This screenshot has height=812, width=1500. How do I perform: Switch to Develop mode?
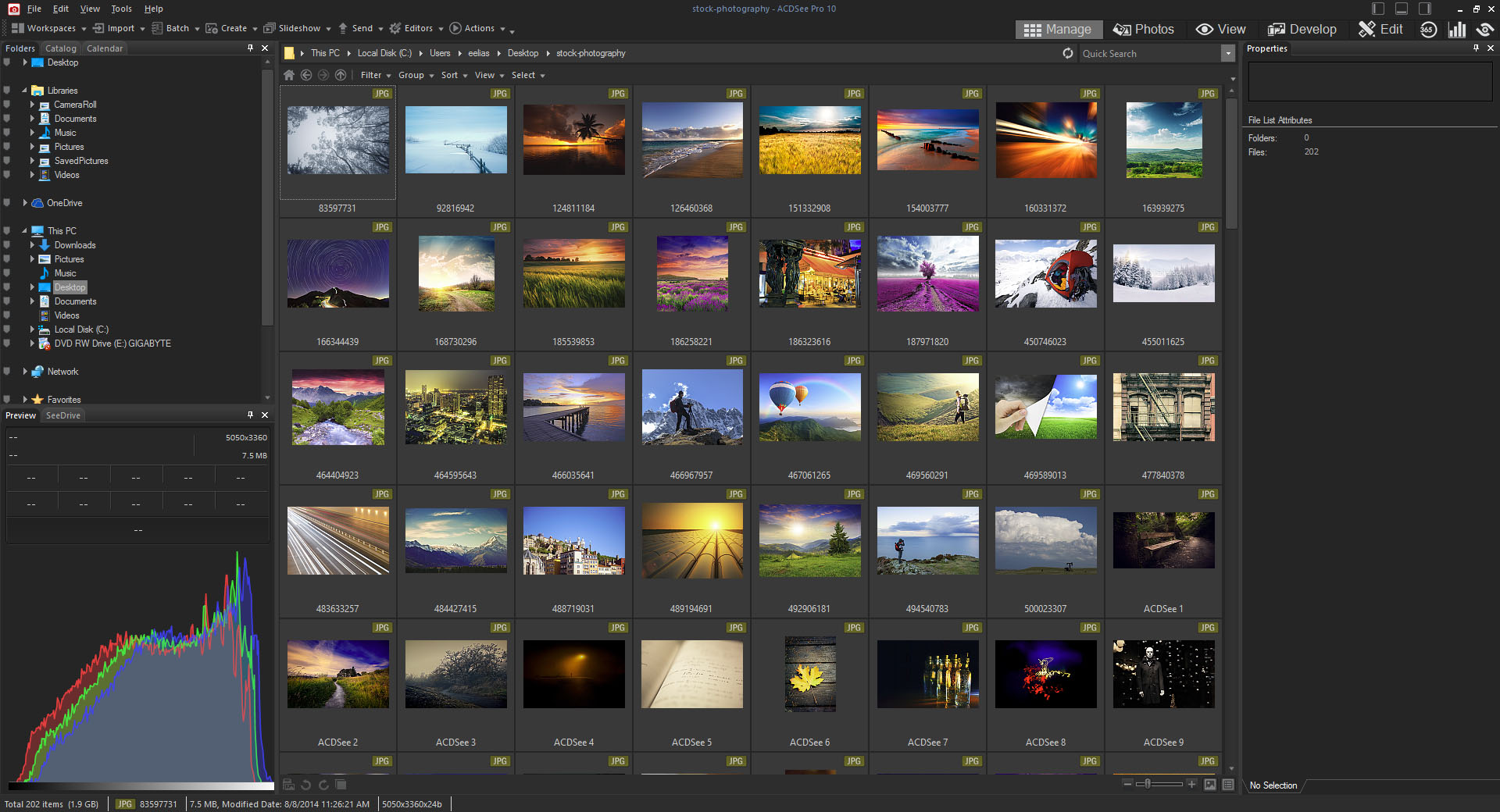[1302, 30]
